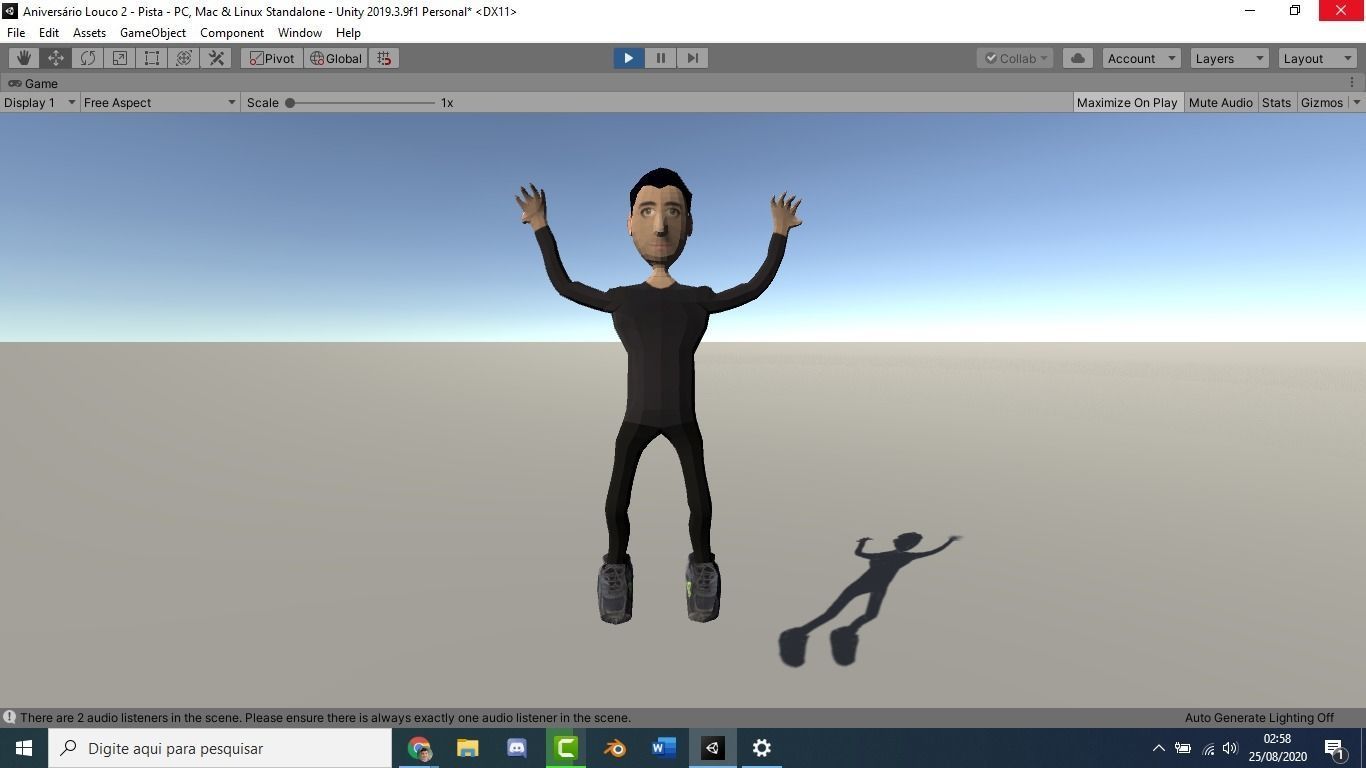Image resolution: width=1366 pixels, height=768 pixels.
Task: Open Camtasia from taskbar
Action: 566,748
